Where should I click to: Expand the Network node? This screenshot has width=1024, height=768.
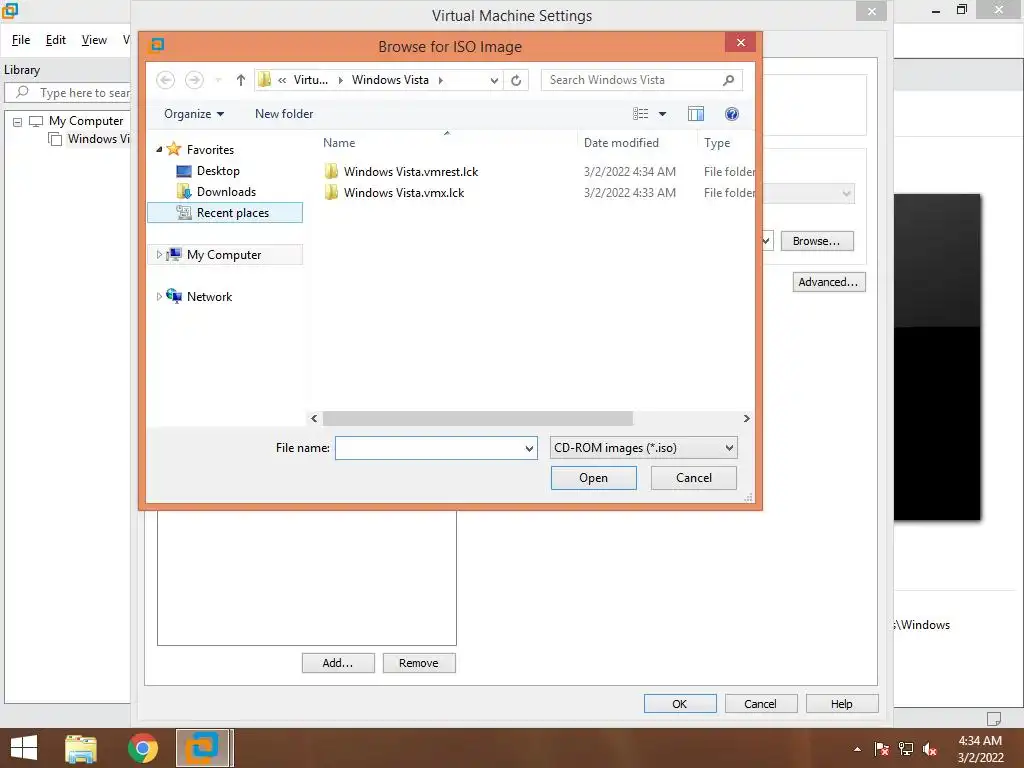pyautogui.click(x=159, y=296)
